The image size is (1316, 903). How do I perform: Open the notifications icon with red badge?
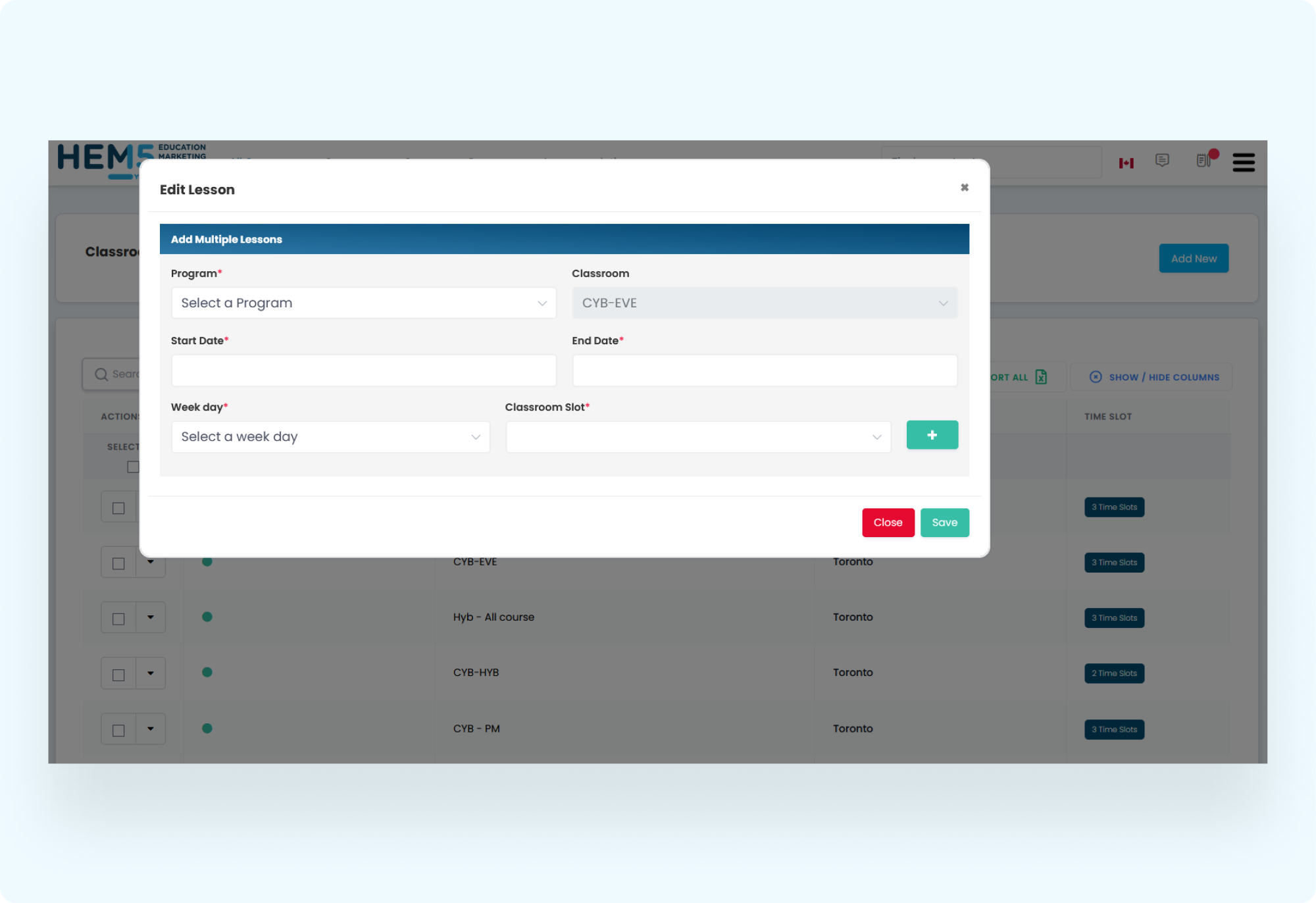tap(1204, 162)
